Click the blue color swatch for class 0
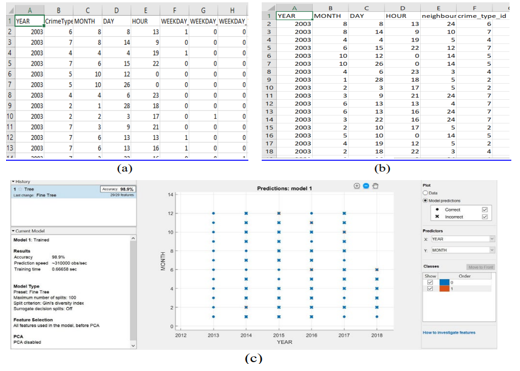 click(x=444, y=282)
